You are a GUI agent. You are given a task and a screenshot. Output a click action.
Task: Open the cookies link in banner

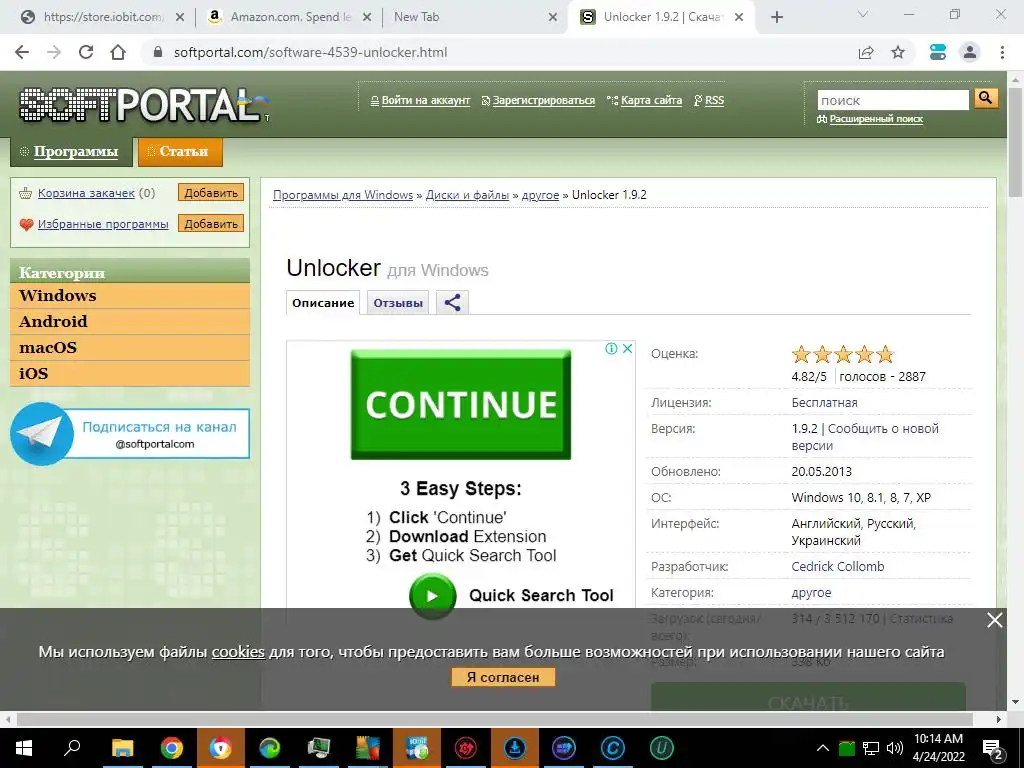click(x=238, y=652)
